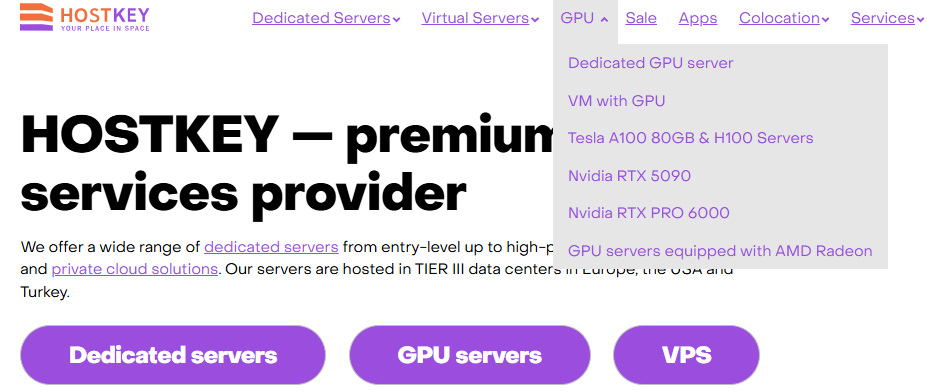
Task: Select Dedicated GPU server in the GPU menu
Action: click(x=650, y=63)
